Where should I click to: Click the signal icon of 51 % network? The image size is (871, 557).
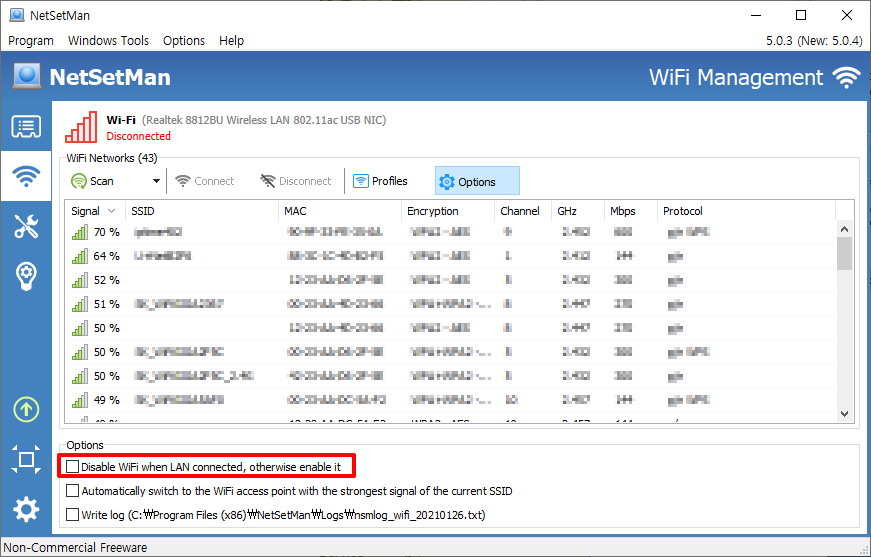pos(80,304)
